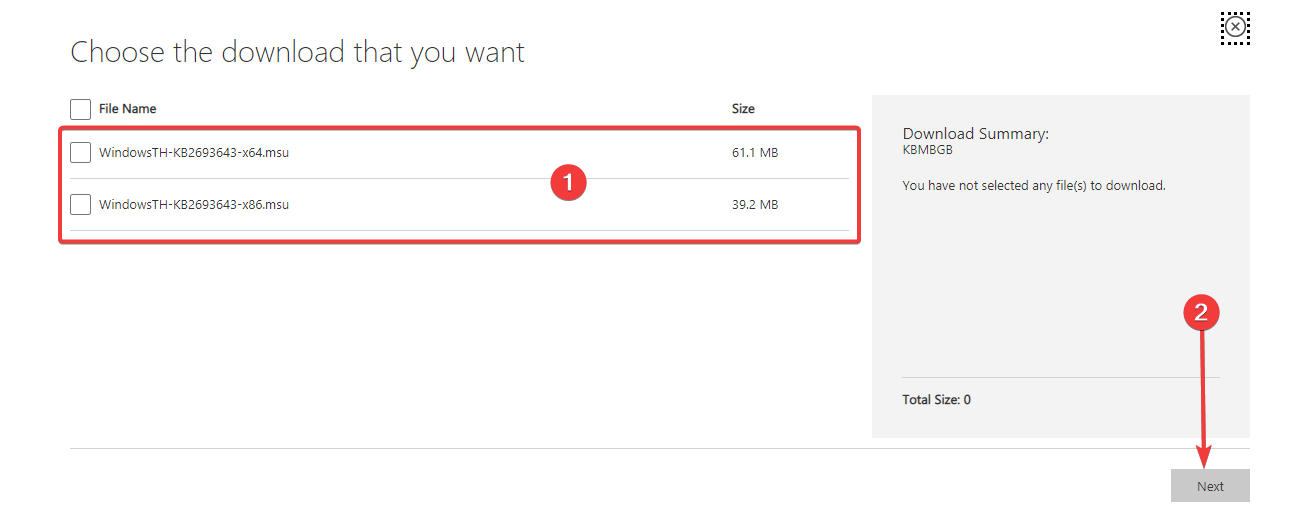Check the box for WindowsTH-KB2693643-x64.msu
This screenshot has width=1314, height=519.
click(x=80, y=153)
